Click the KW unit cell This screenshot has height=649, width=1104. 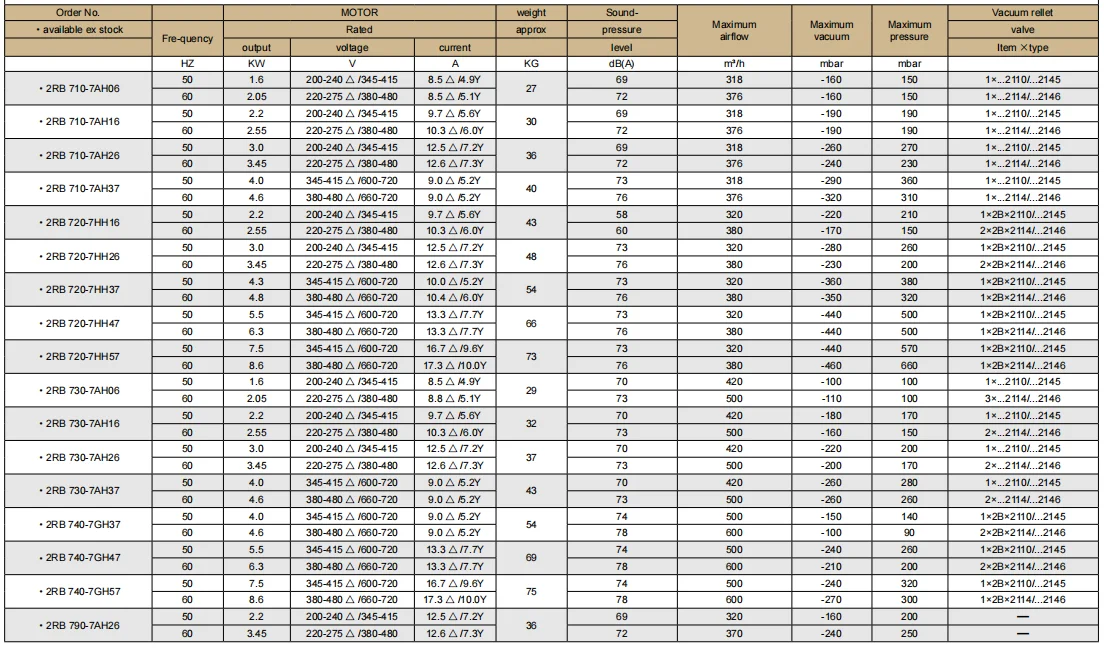point(256,63)
